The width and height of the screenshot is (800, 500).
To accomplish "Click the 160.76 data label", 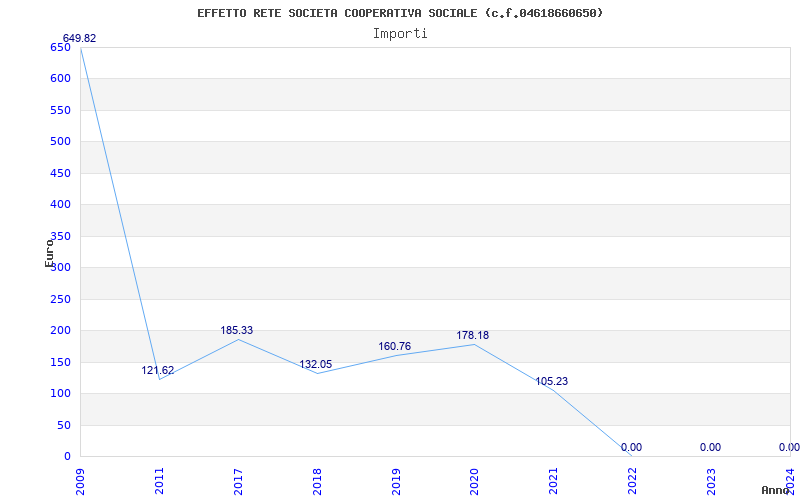I will (394, 346).
